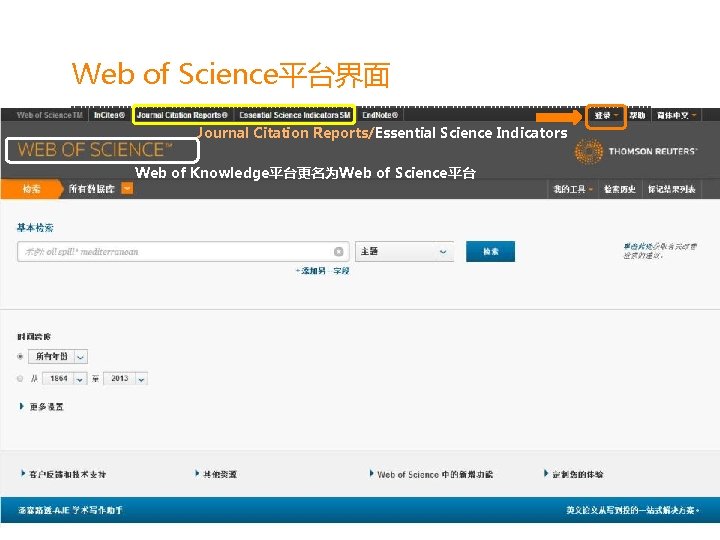
Task: Open 检索历史 search history
Action: (x=619, y=189)
